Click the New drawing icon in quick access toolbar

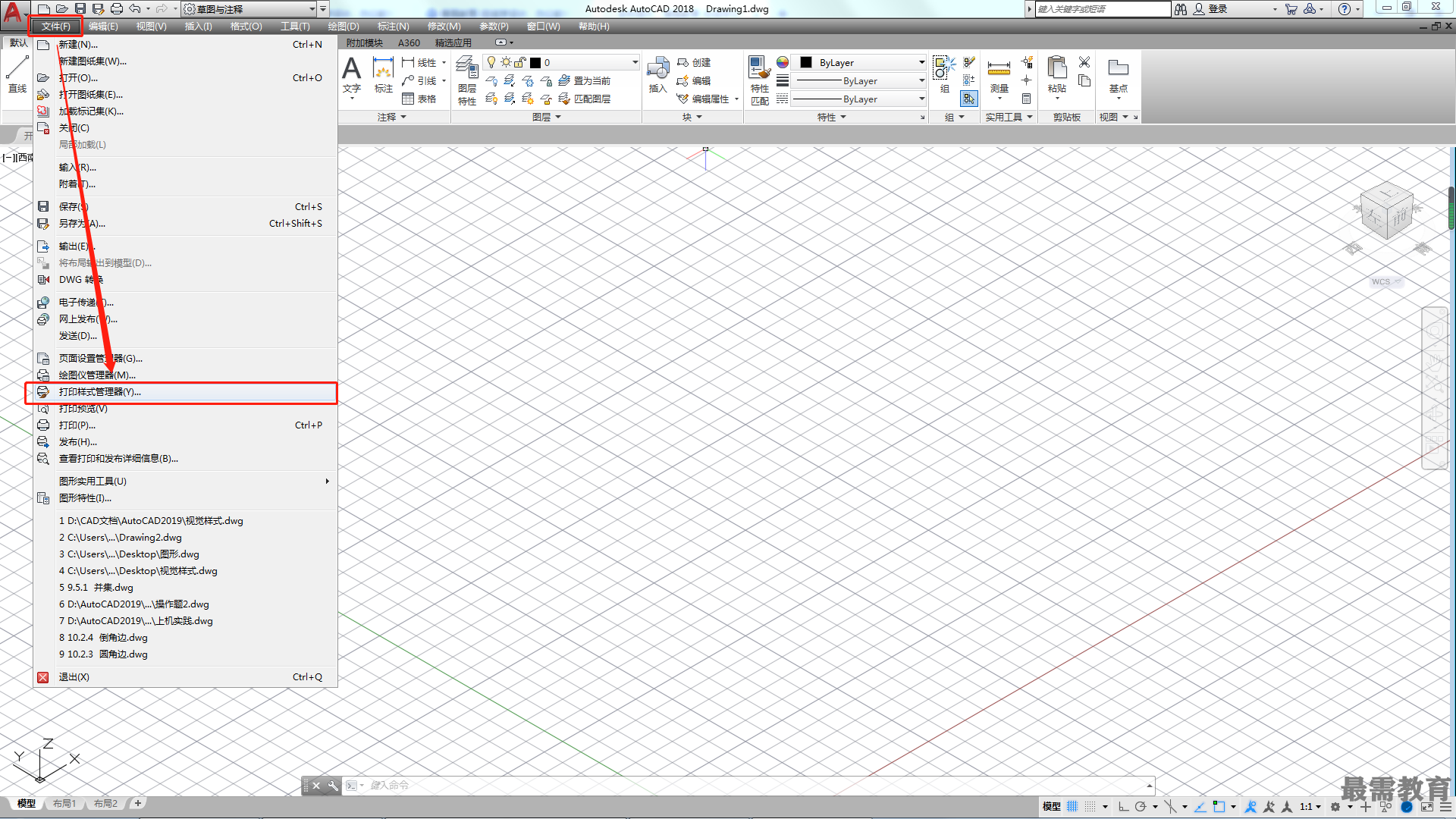pos(44,9)
